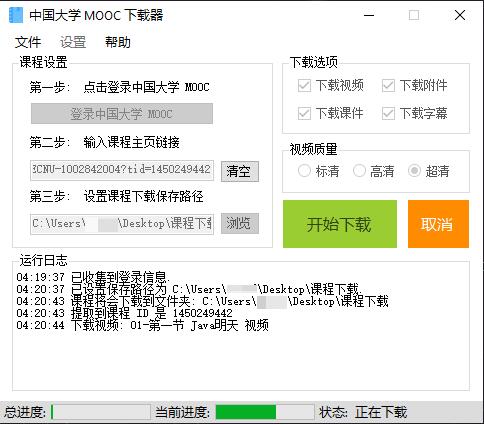
Task: Click the 清空 button to clear link
Action: [x=240, y=171]
